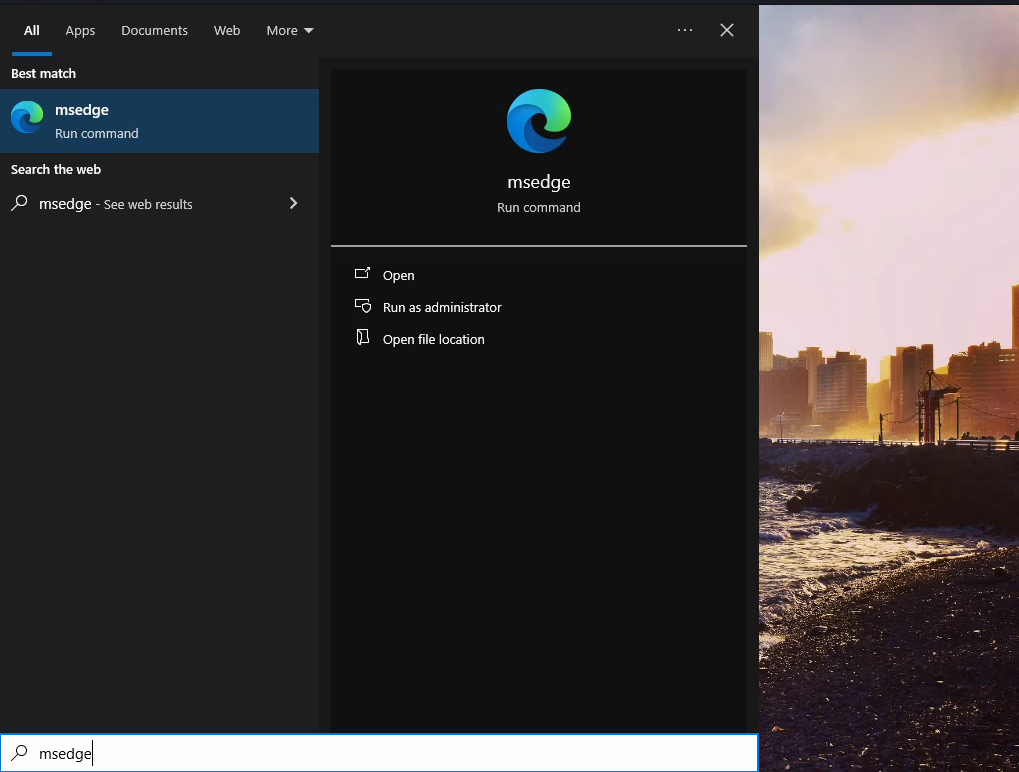Click the Open icon in actions list
The image size is (1019, 772).
(362, 274)
